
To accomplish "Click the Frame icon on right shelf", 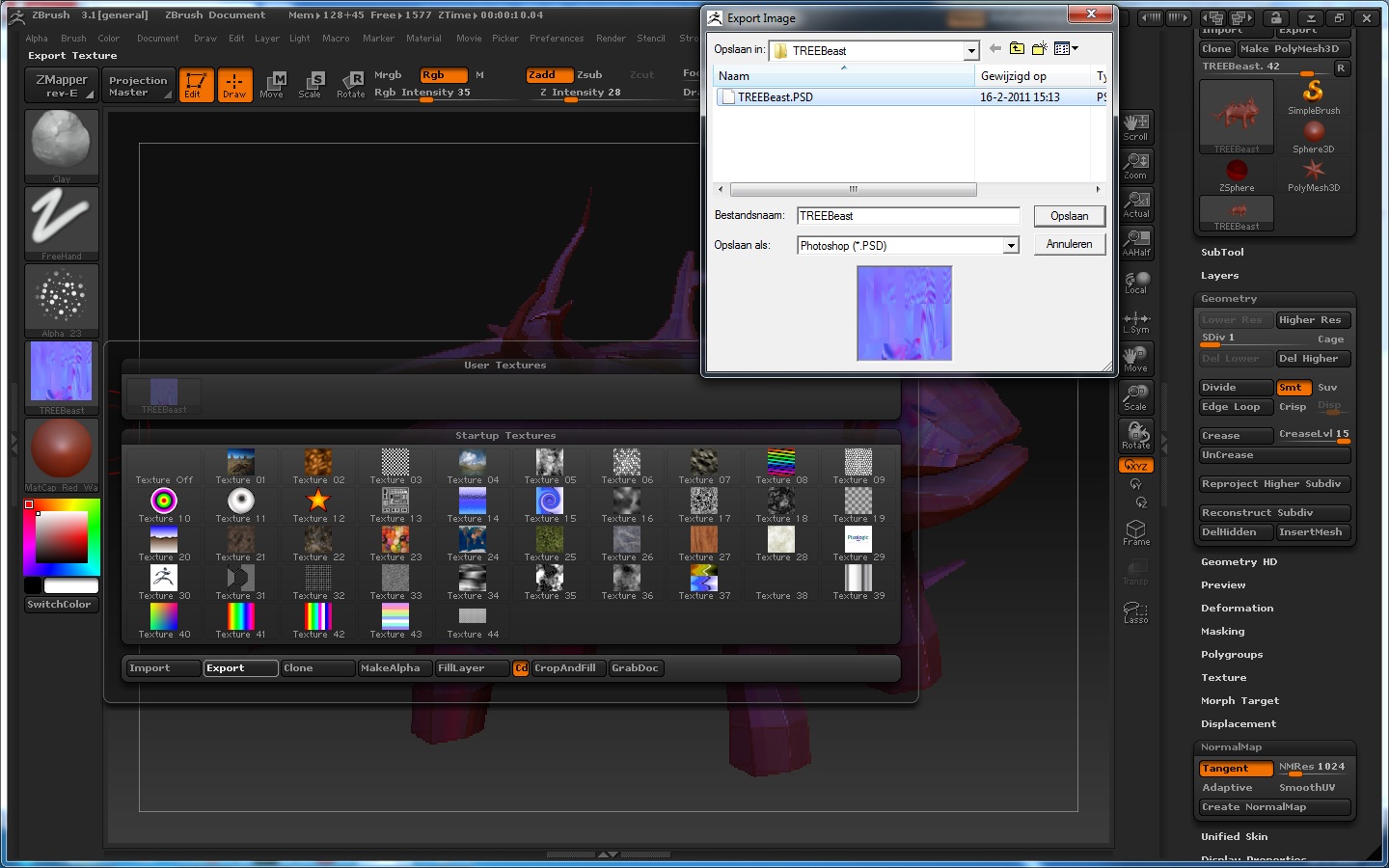I will pyautogui.click(x=1135, y=530).
